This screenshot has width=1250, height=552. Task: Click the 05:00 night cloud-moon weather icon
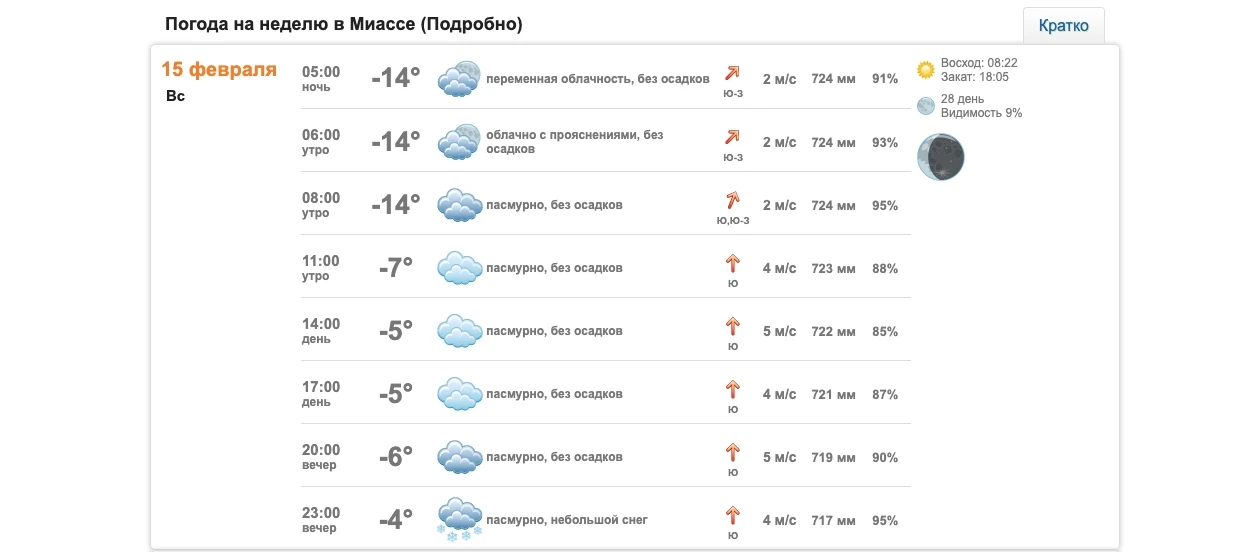pos(459,79)
